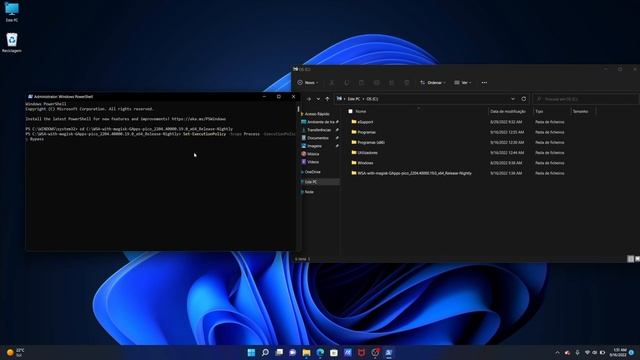This screenshot has height=360, width=640.
Task: Open the Ordenar sort dropdown
Action: click(x=433, y=83)
